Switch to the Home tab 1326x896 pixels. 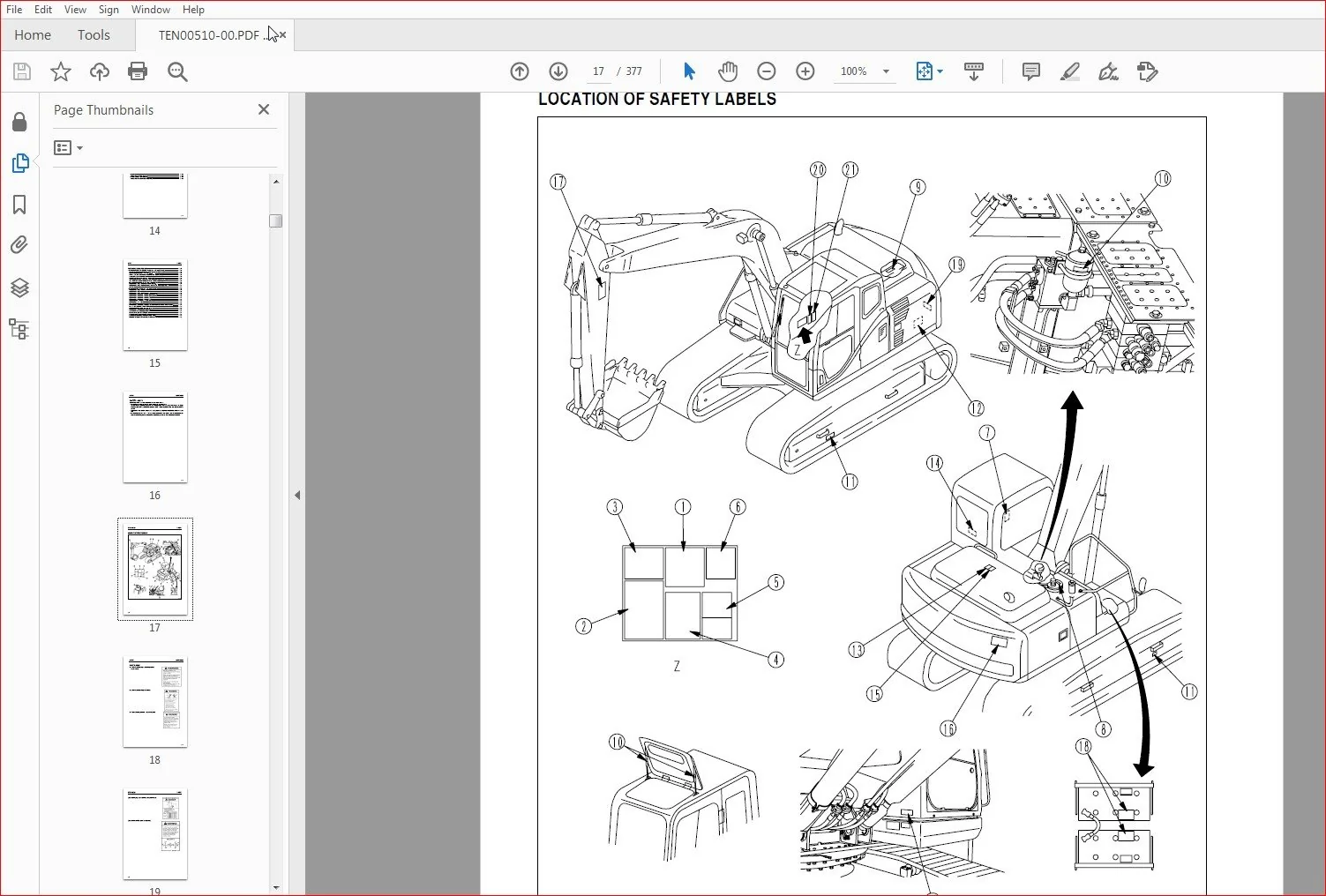click(33, 35)
